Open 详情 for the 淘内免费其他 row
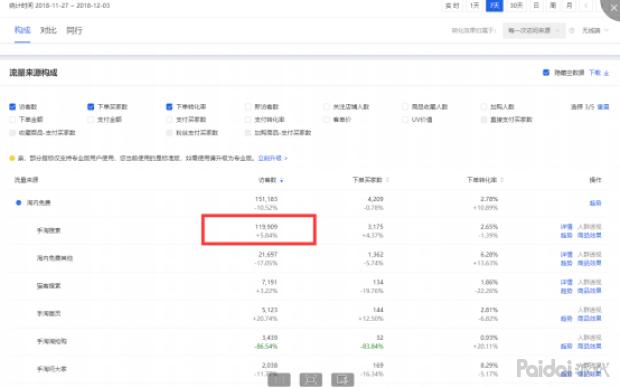This screenshot has height=388, width=620. click(566, 254)
